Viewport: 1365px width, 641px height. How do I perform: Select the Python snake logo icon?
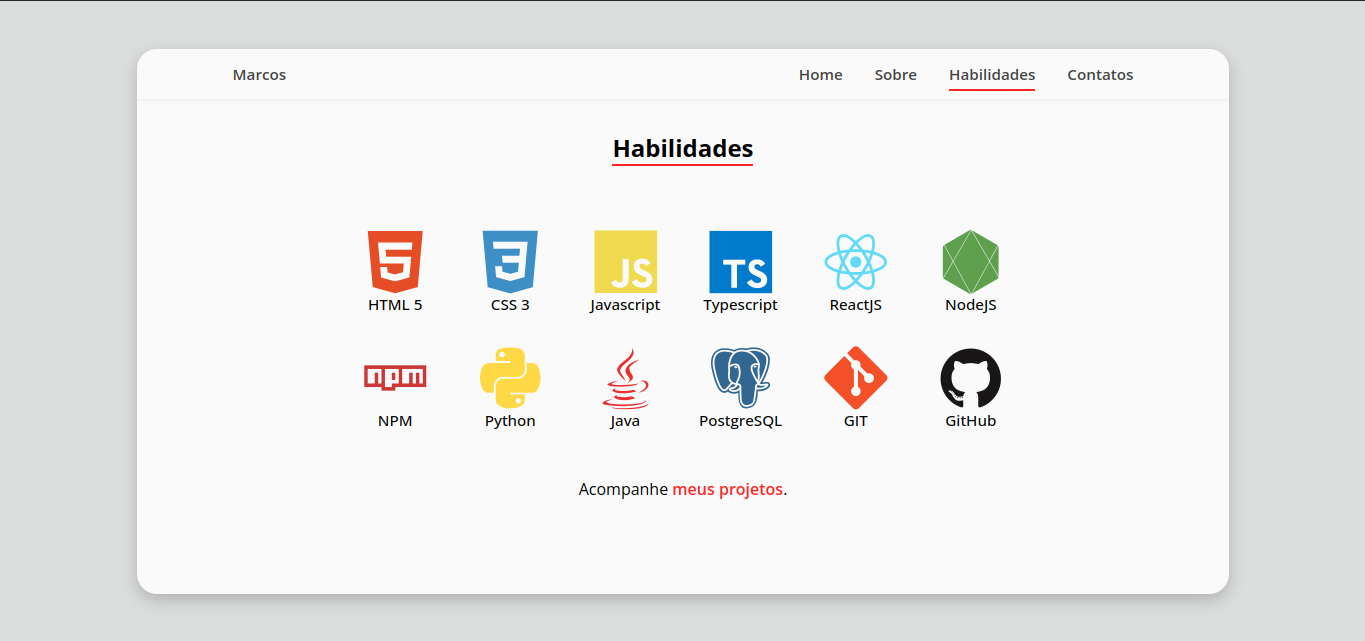tap(510, 377)
